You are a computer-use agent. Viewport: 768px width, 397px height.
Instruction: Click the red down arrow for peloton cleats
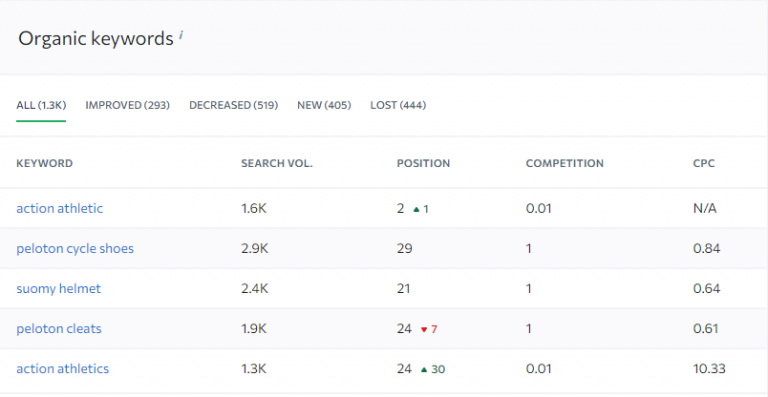[x=424, y=329]
